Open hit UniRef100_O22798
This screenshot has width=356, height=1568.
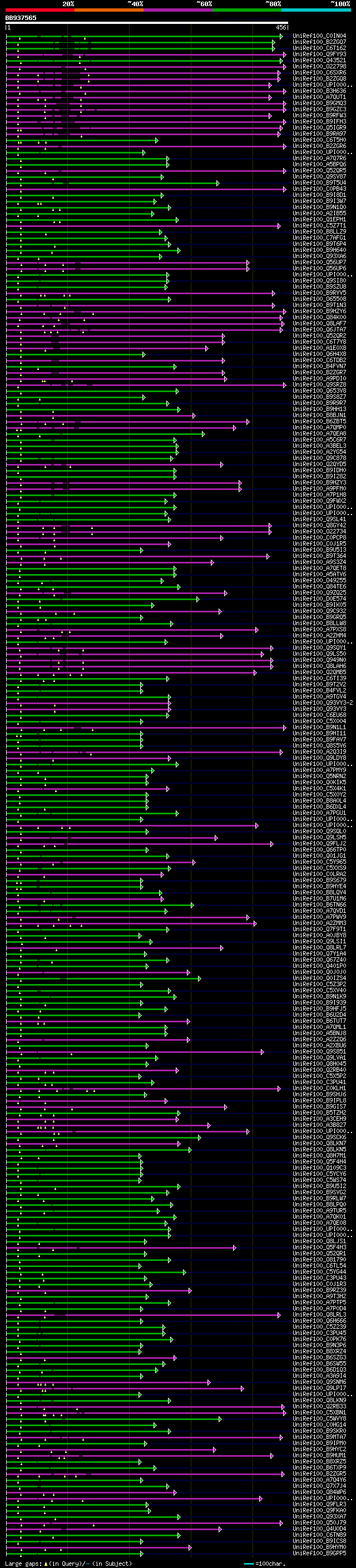pyautogui.click(x=319, y=66)
